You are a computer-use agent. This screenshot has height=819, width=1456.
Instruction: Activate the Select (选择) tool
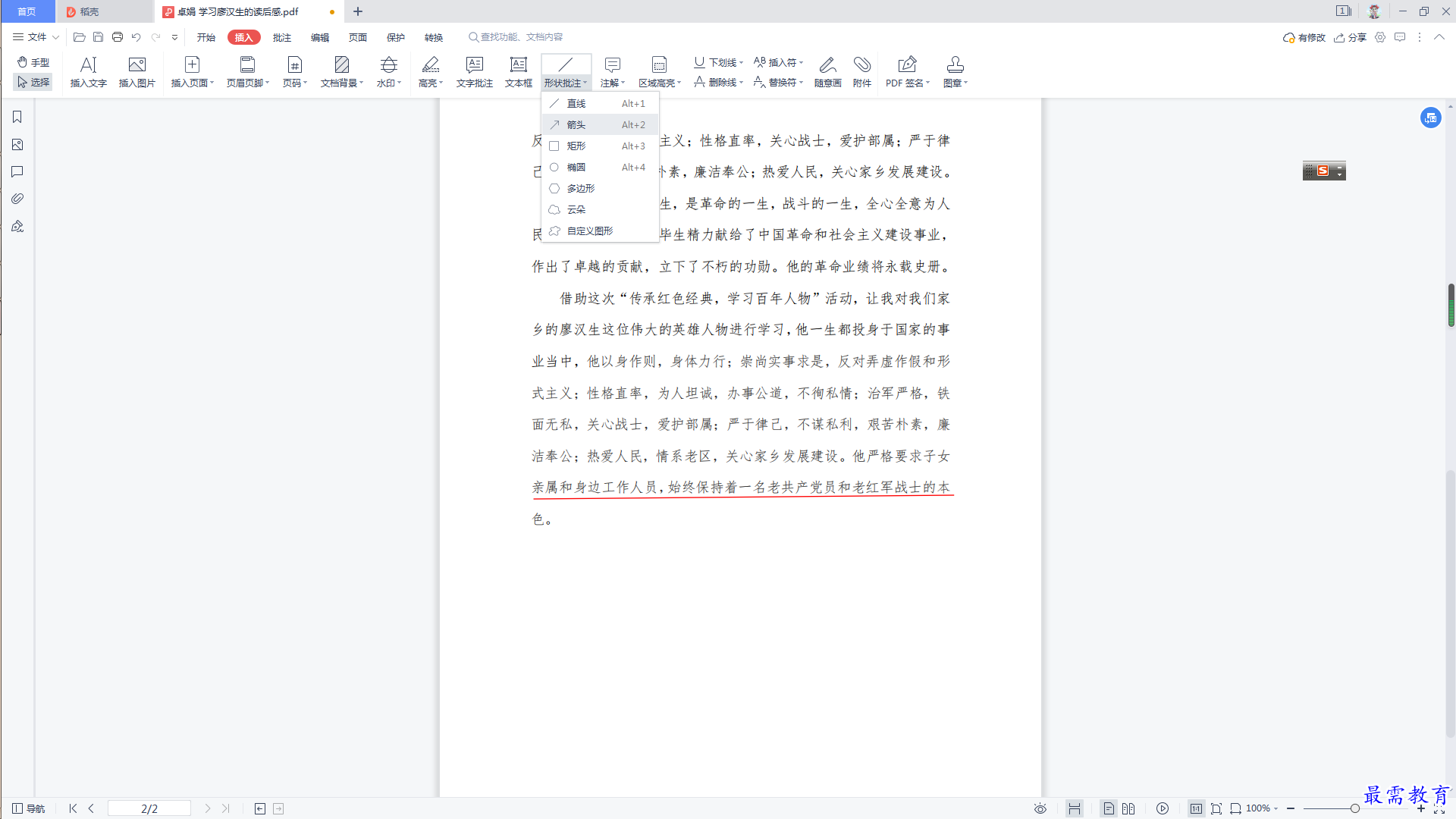pyautogui.click(x=33, y=82)
